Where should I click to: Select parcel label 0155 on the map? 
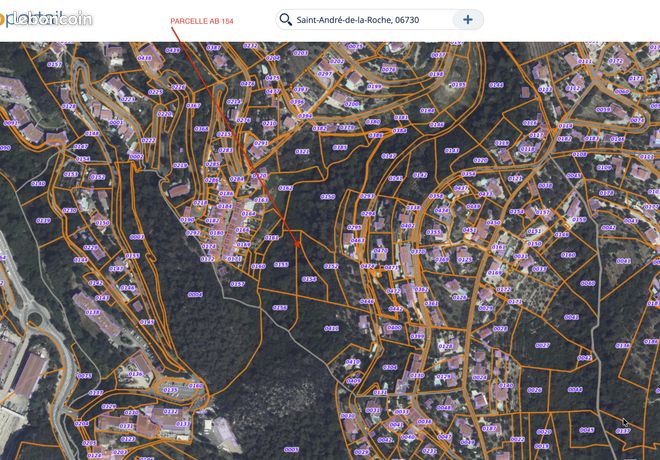point(281,265)
